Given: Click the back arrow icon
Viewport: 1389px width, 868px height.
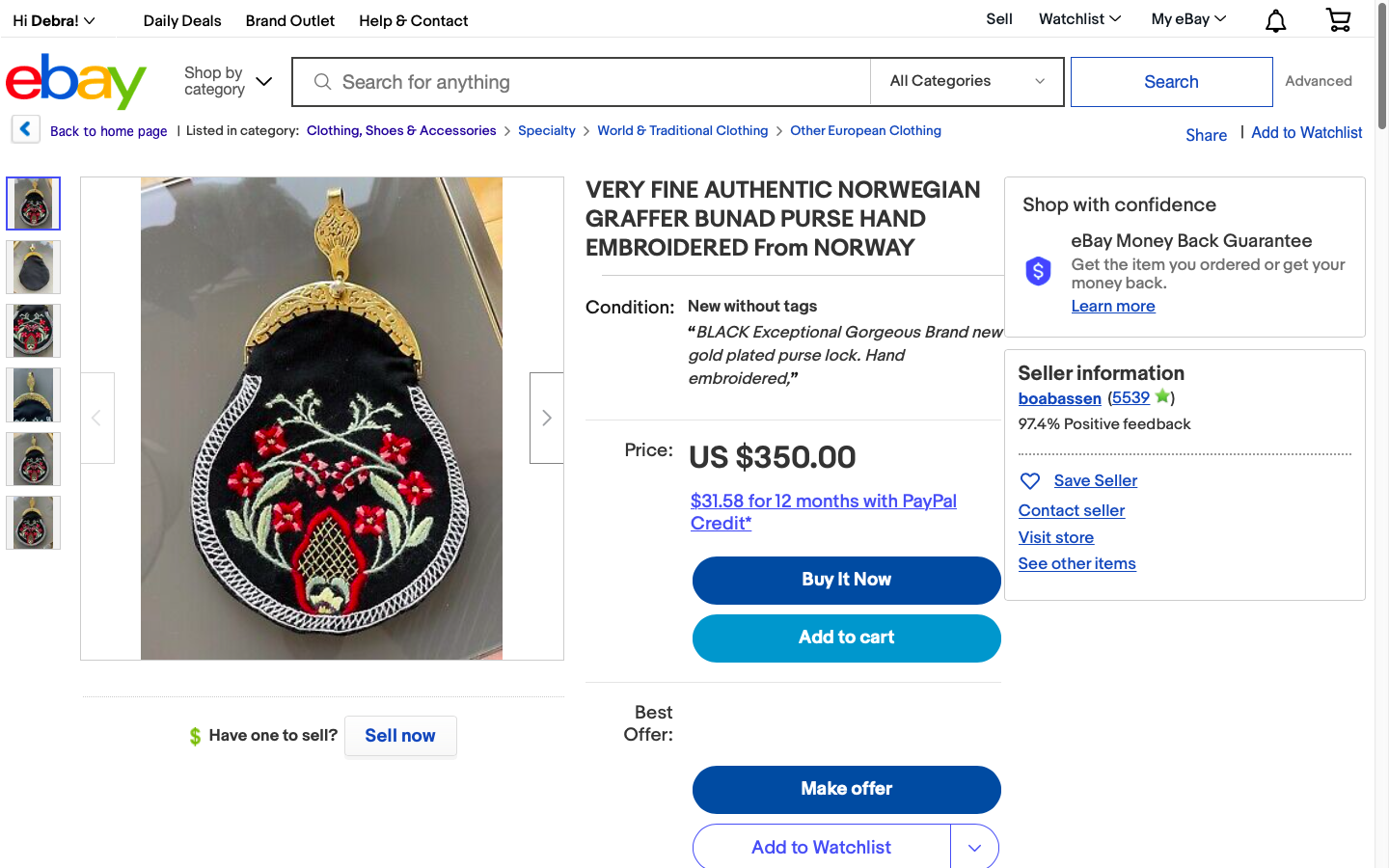Looking at the screenshot, I should [x=26, y=129].
